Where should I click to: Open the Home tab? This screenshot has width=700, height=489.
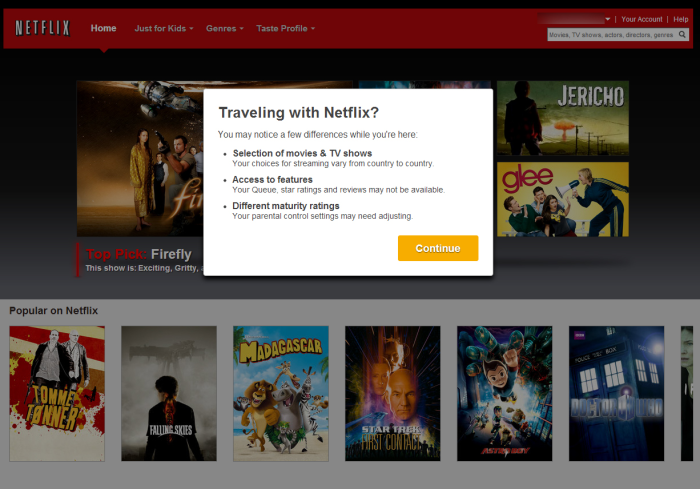[104, 28]
